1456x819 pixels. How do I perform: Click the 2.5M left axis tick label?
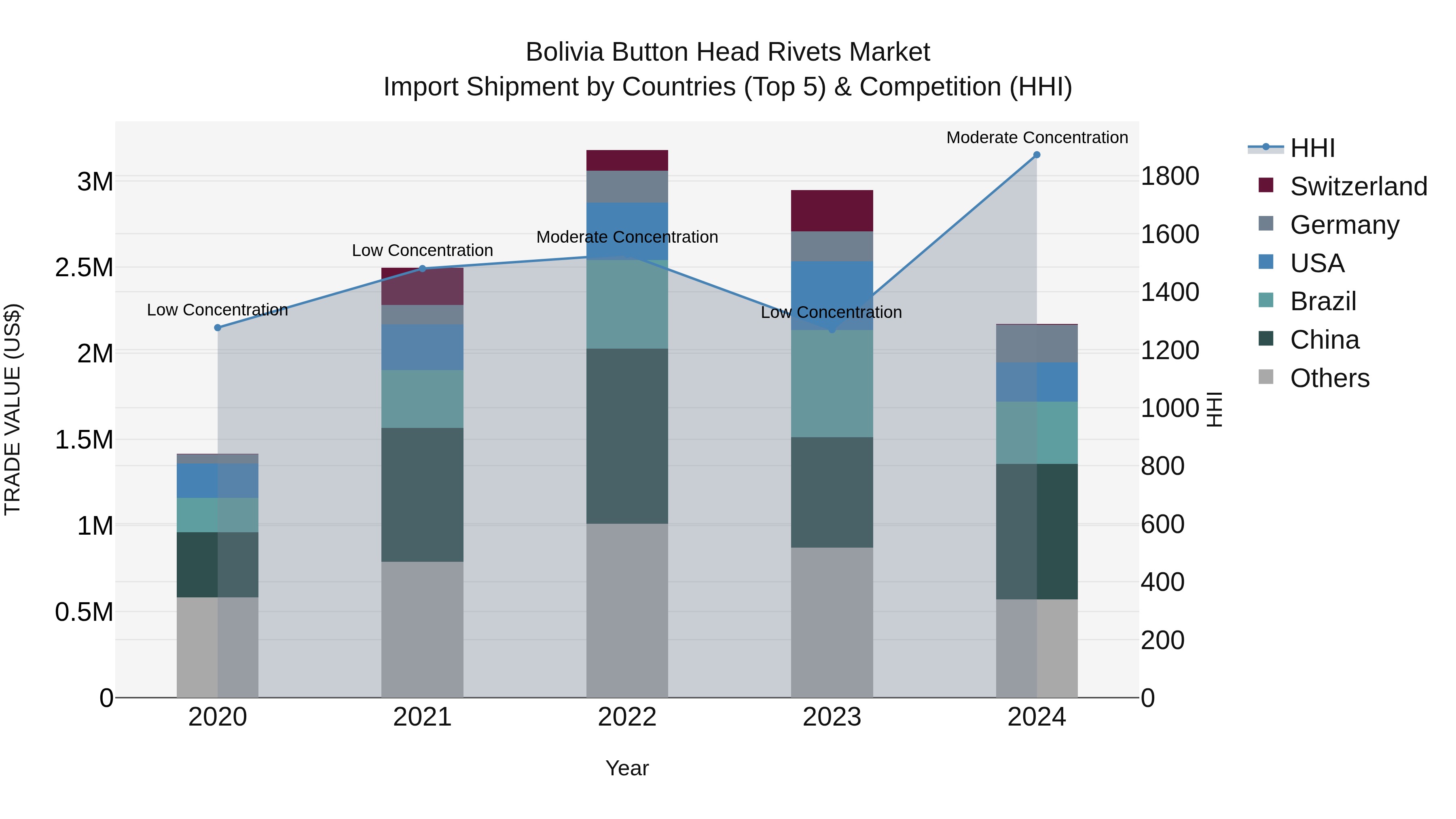pyautogui.click(x=84, y=268)
